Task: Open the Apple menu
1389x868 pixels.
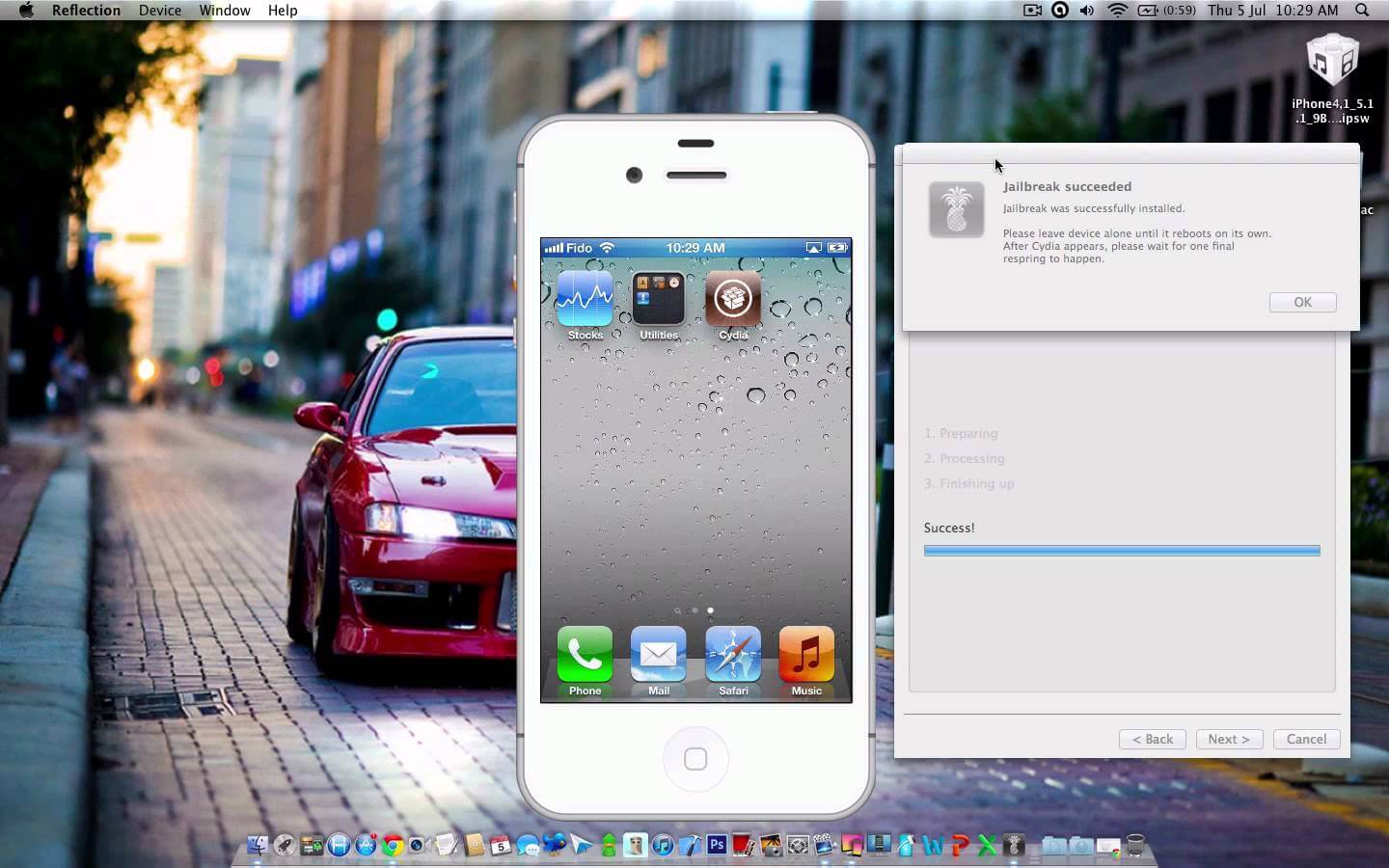Action: click(x=26, y=10)
